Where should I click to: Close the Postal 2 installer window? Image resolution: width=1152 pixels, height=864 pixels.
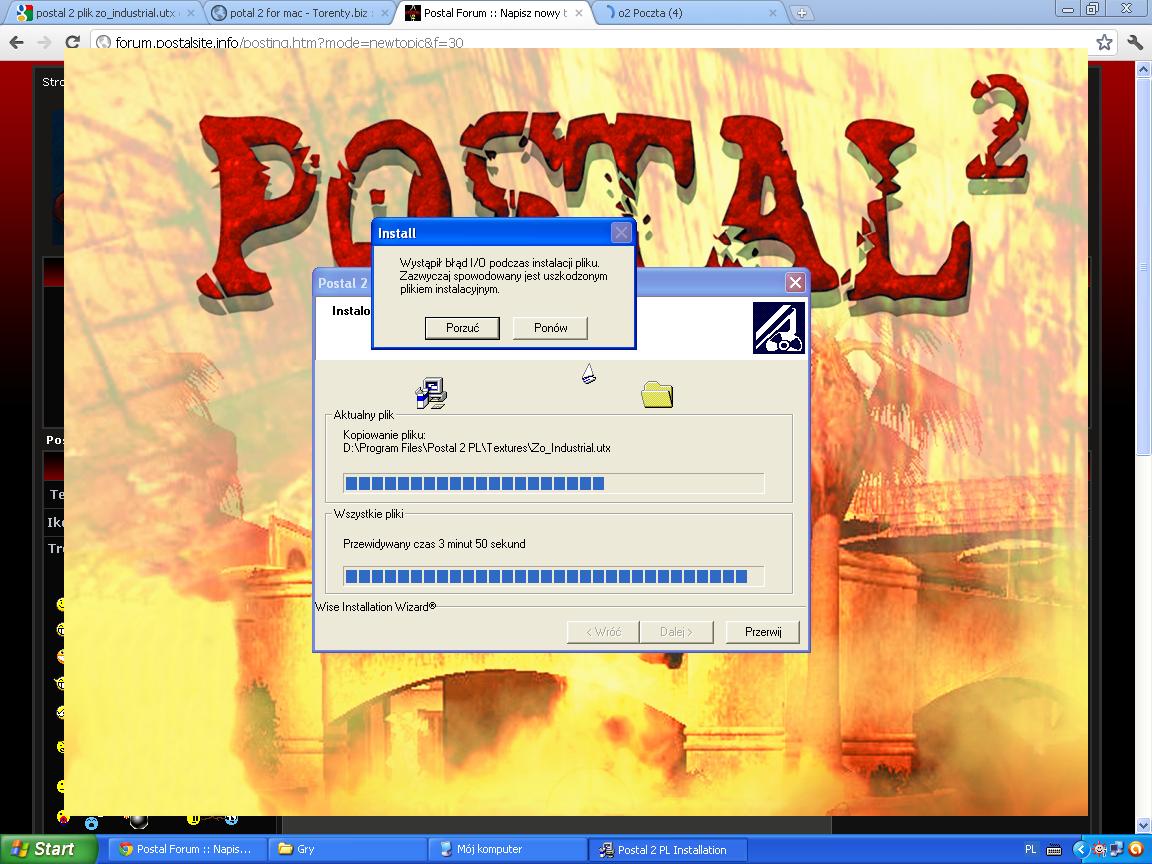coord(795,283)
